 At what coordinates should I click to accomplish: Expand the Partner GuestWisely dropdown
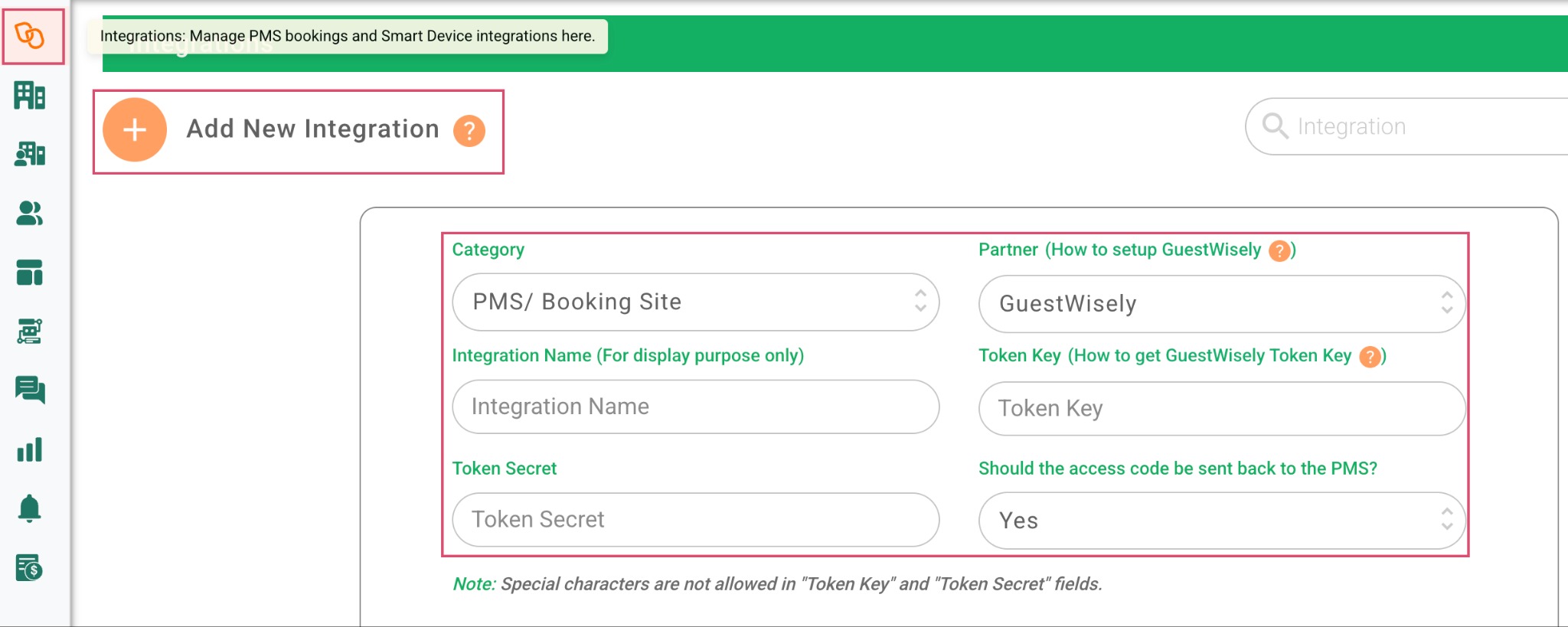point(1221,304)
